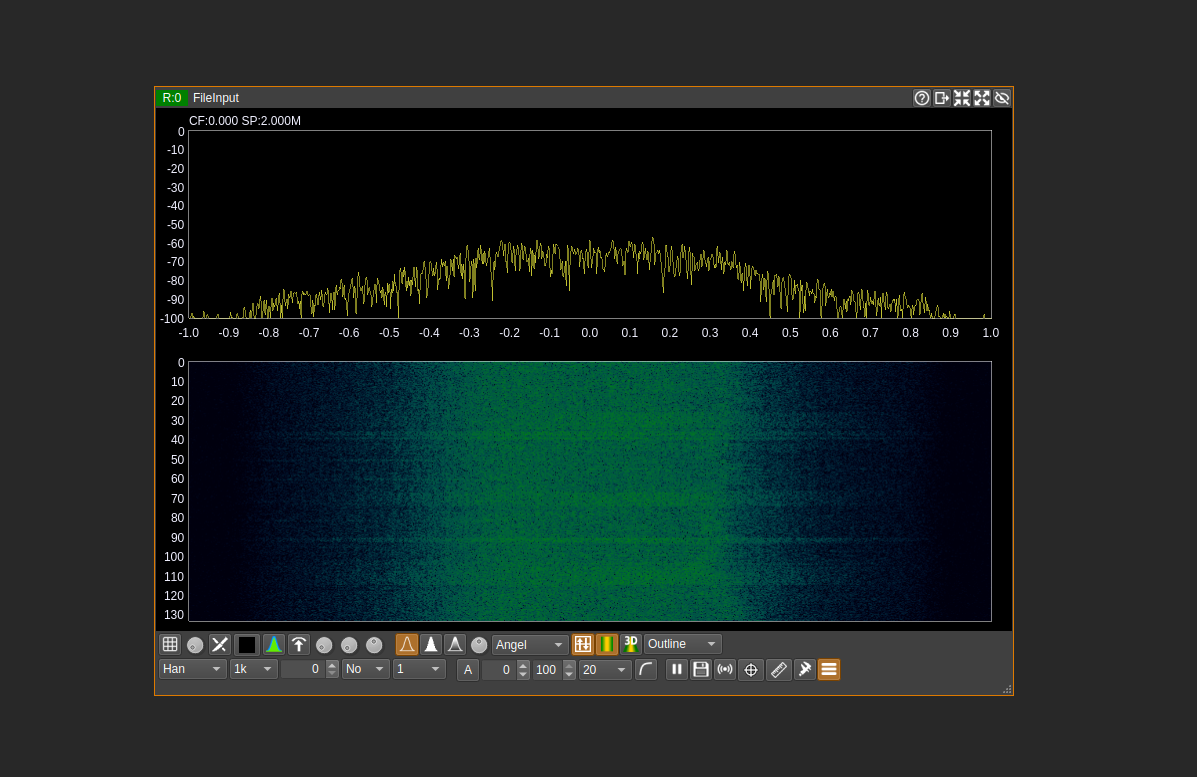Select the line trace style icon
This screenshot has width=1197, height=777.
pos(407,644)
